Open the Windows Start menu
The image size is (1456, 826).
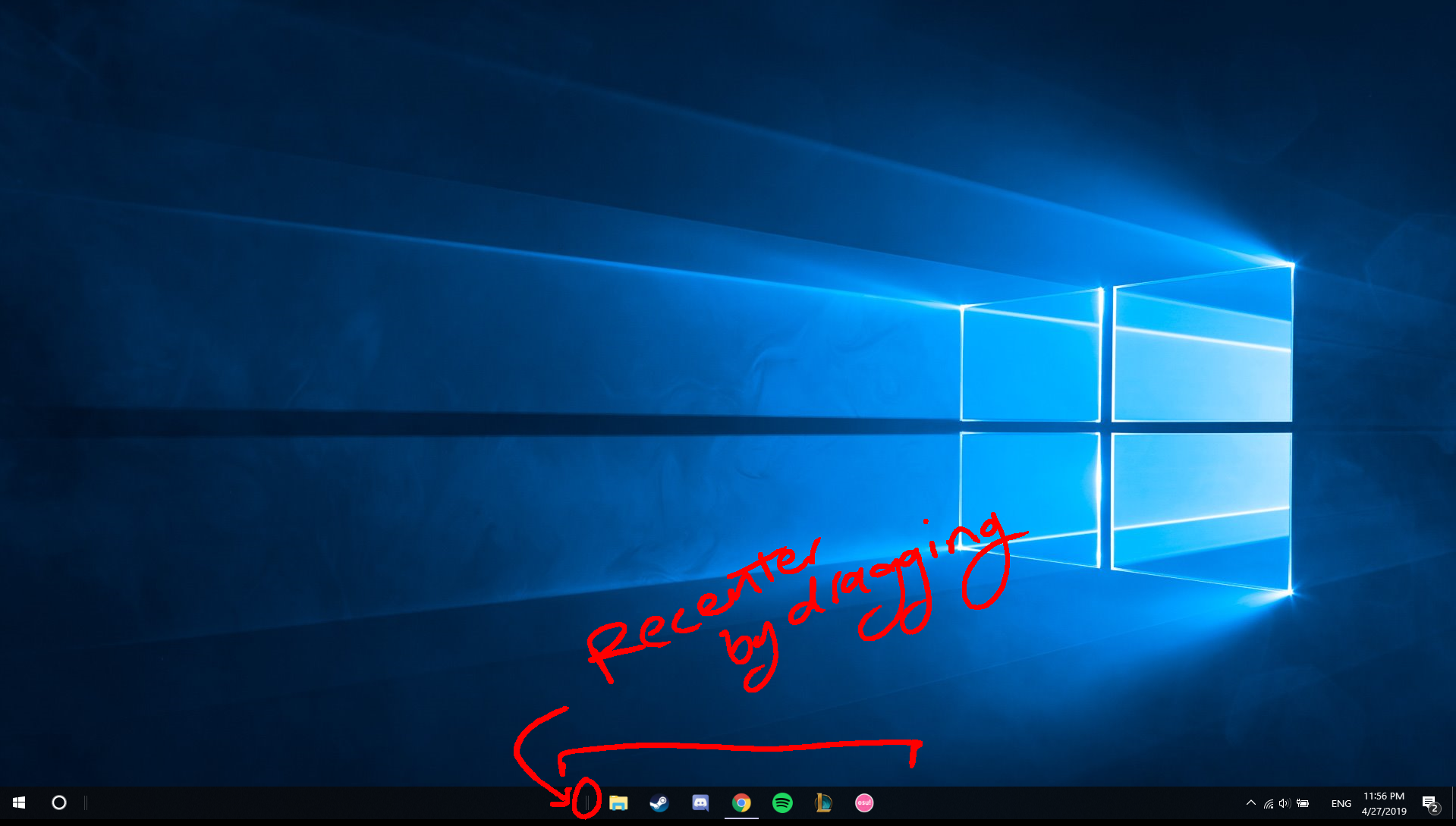[19, 802]
